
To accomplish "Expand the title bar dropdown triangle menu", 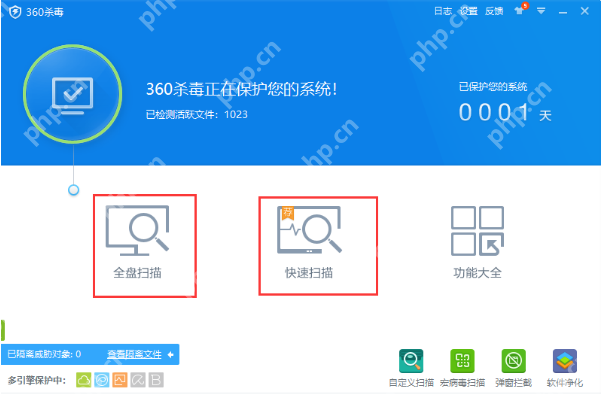I will tap(541, 11).
